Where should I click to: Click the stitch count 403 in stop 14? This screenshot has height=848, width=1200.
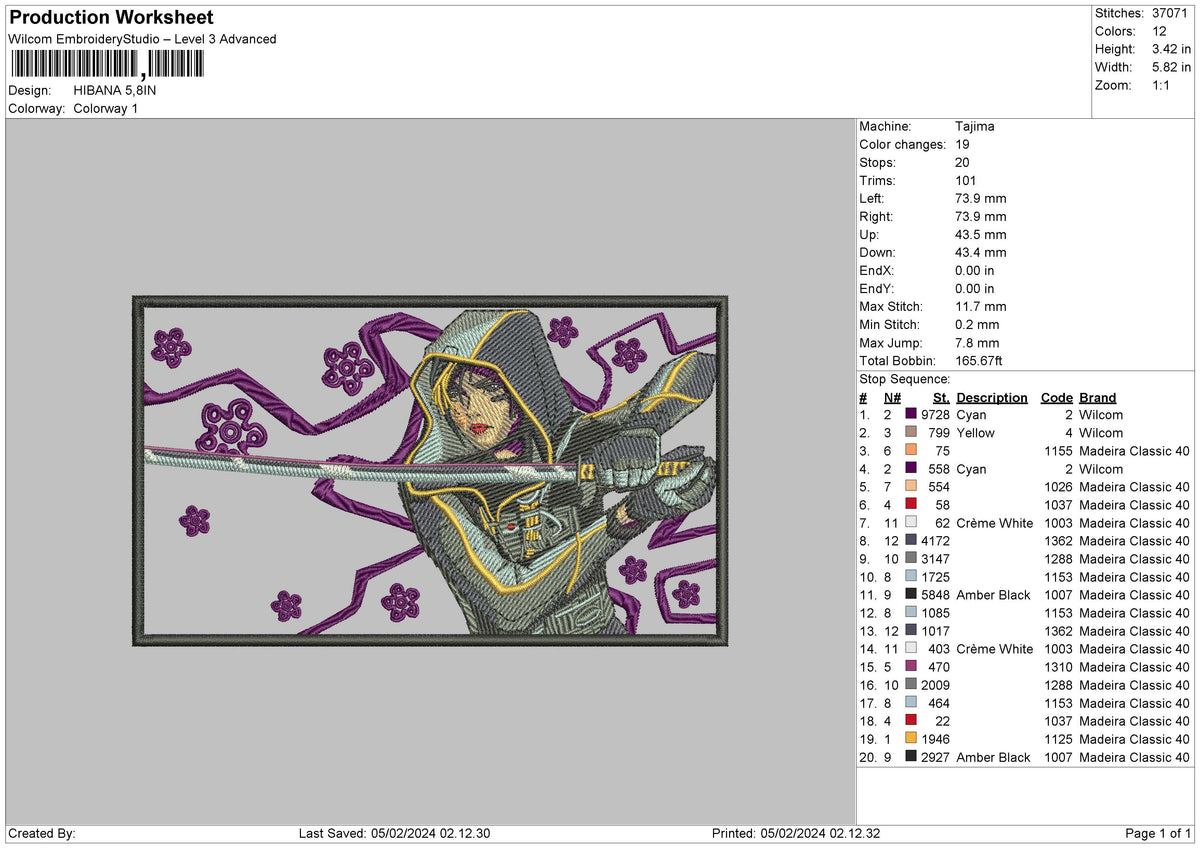[x=939, y=648]
